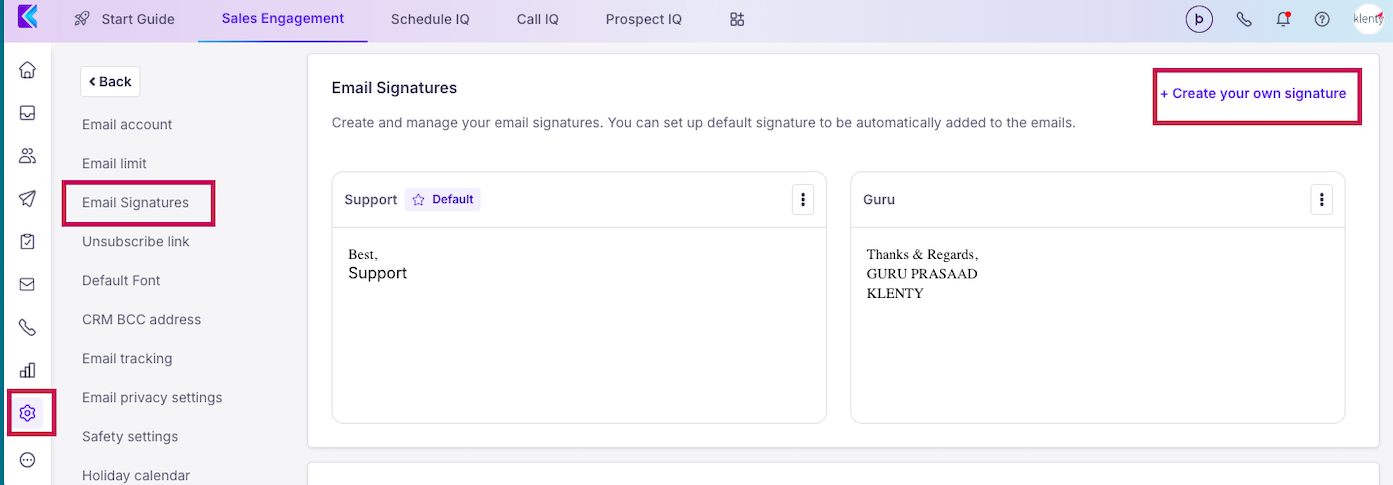Open the apps grid menu in the top bar
Screen dimensions: 1393x485
click(737, 19)
